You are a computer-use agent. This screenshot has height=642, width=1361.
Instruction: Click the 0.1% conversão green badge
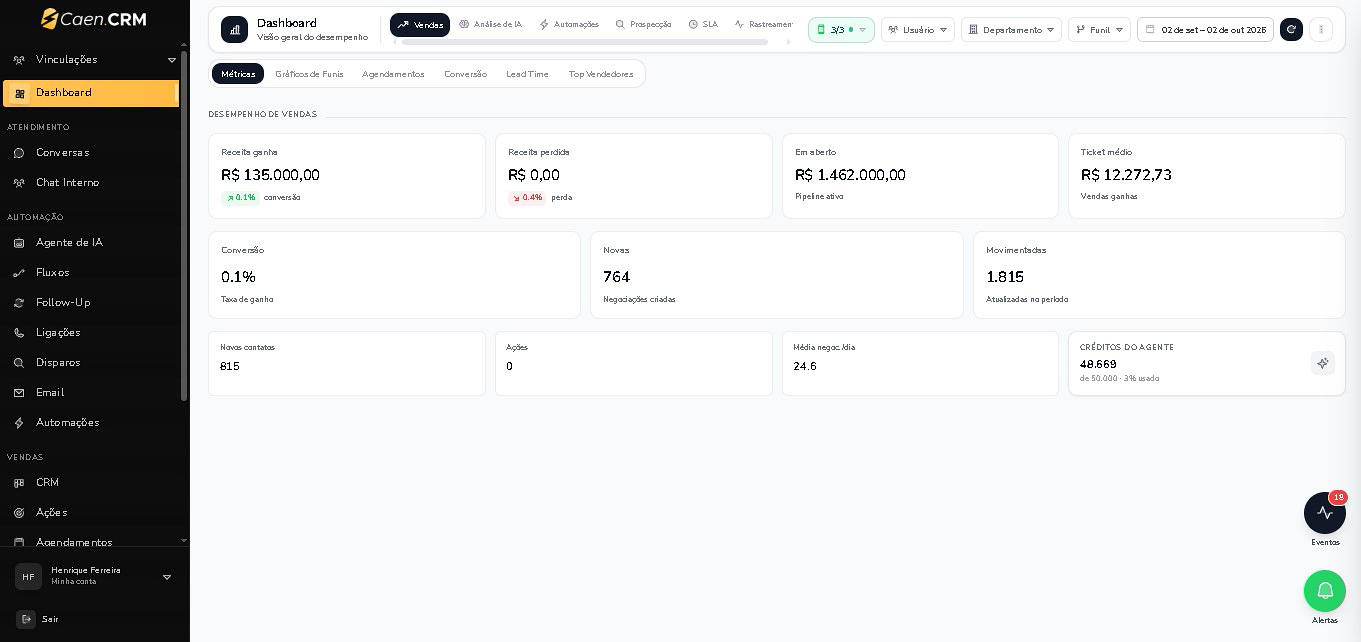click(240, 198)
